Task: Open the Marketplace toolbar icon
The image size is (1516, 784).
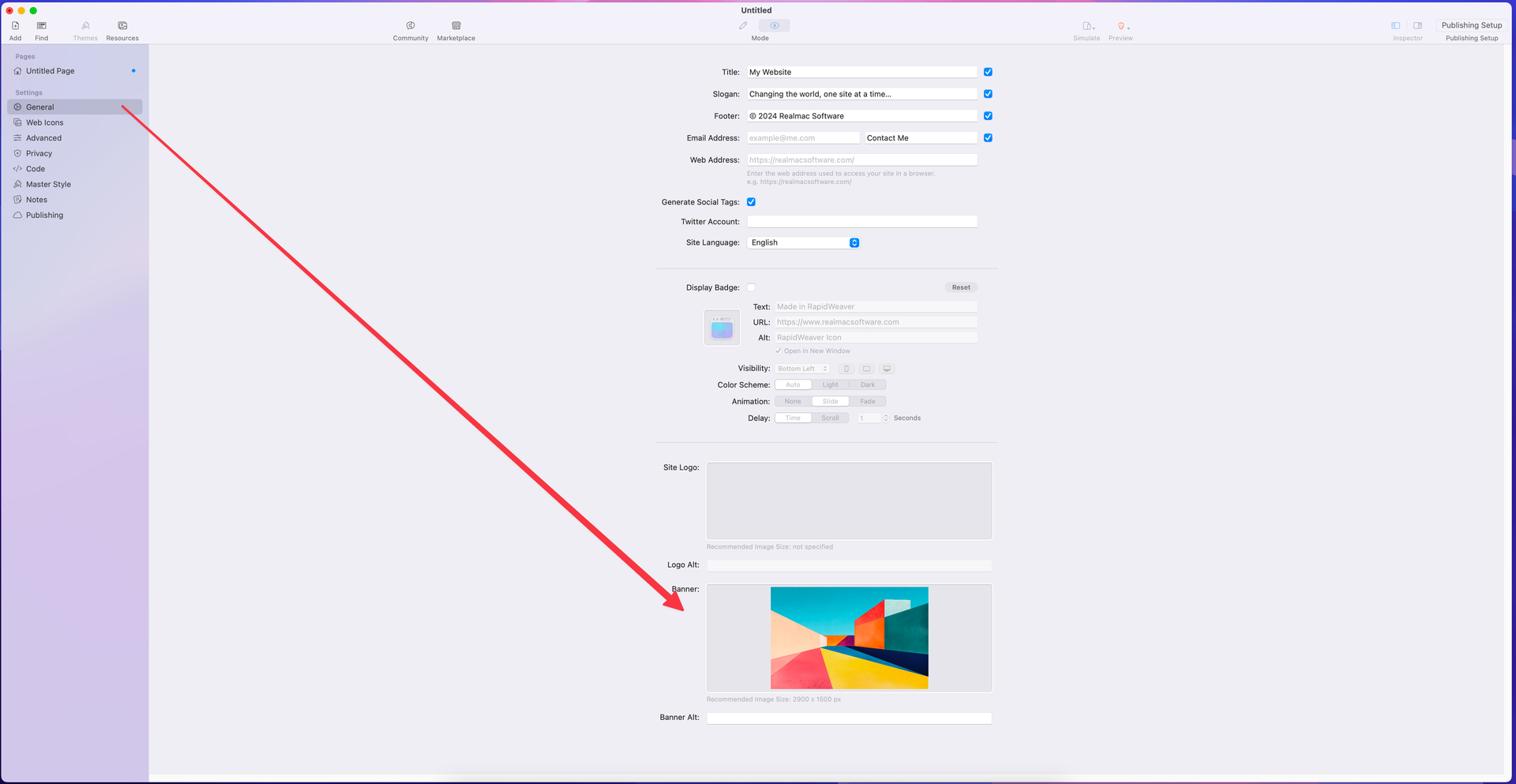Action: tap(456, 26)
